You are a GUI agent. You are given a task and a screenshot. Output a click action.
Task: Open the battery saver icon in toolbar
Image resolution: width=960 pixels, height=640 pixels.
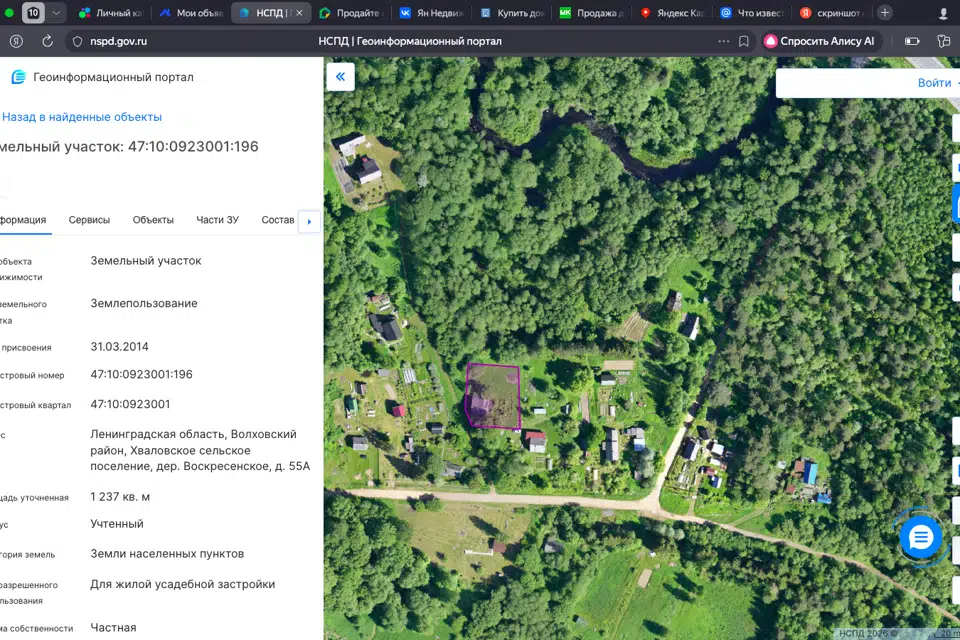(912, 41)
